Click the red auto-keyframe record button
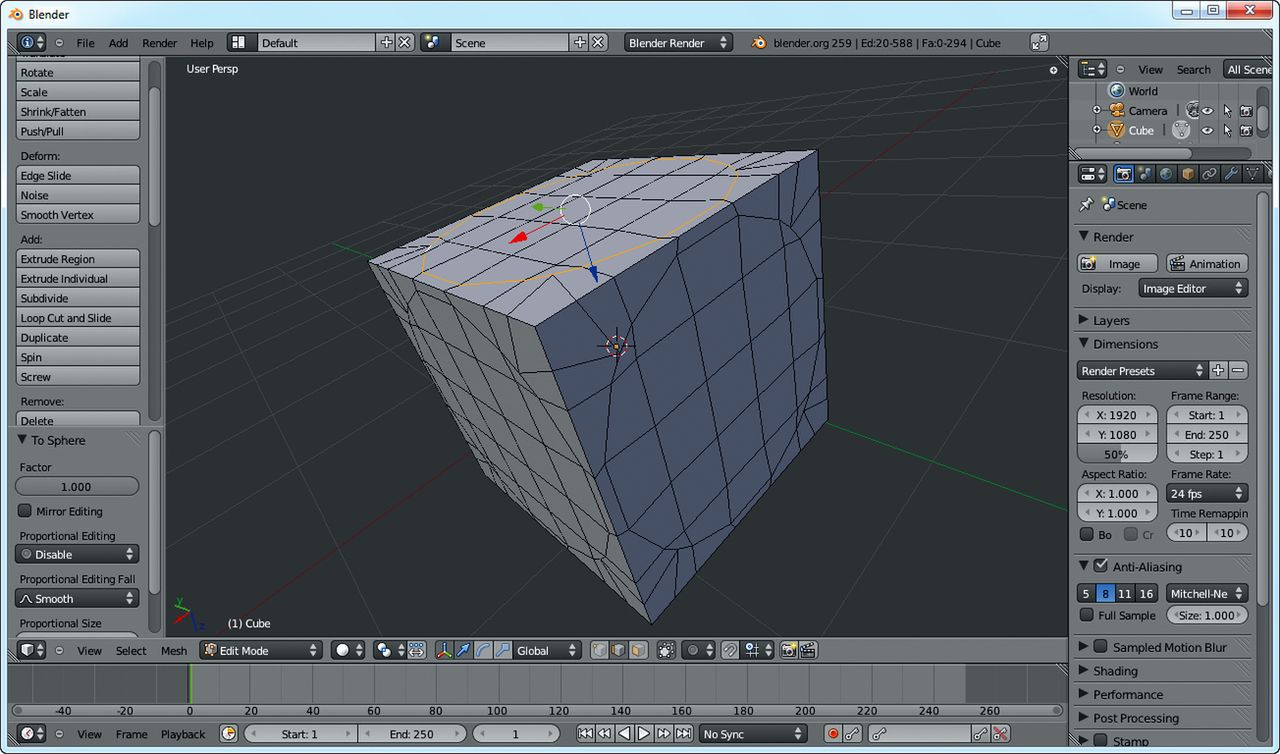The height and width of the screenshot is (754, 1280). pos(832,734)
